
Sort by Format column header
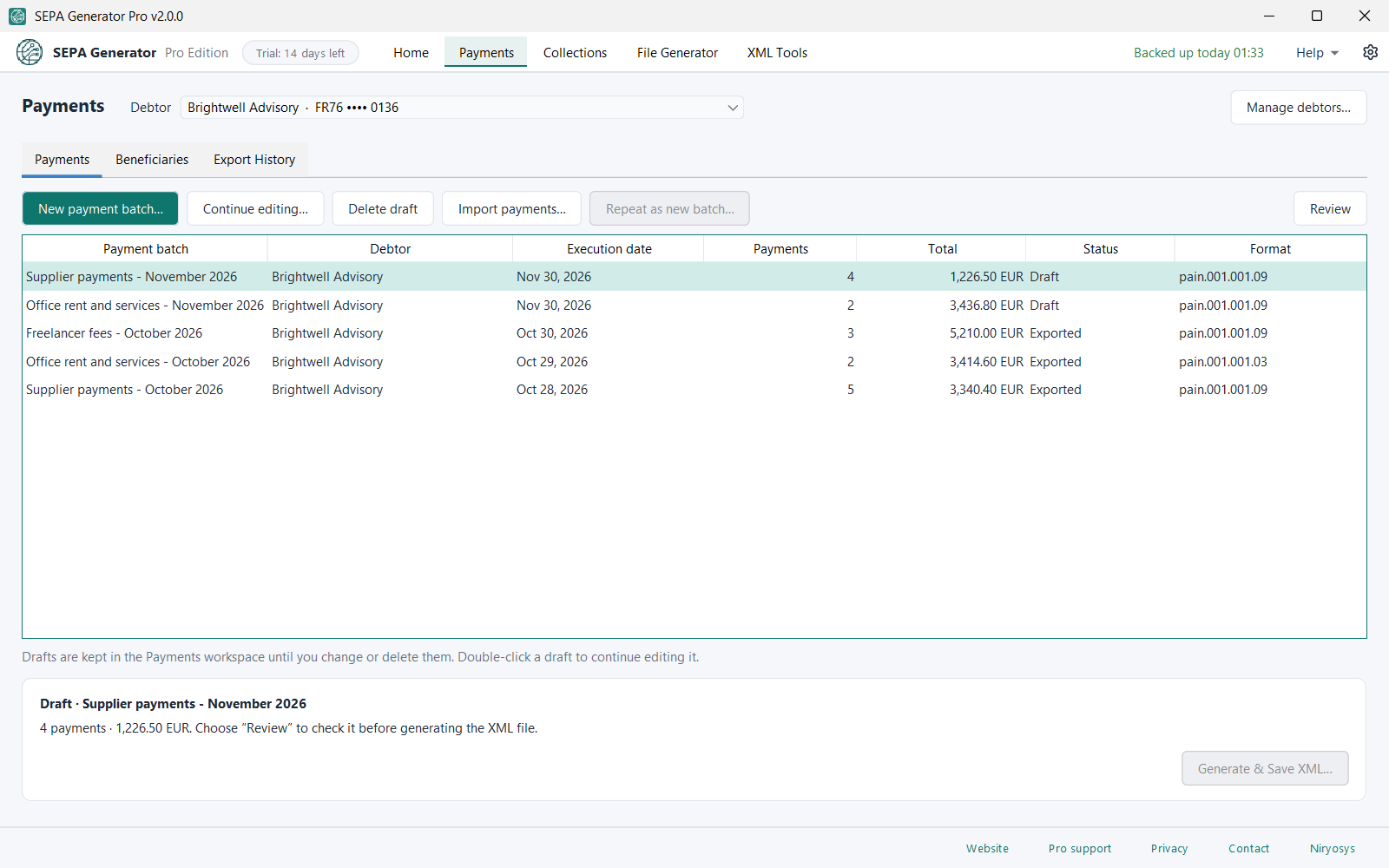click(1270, 249)
